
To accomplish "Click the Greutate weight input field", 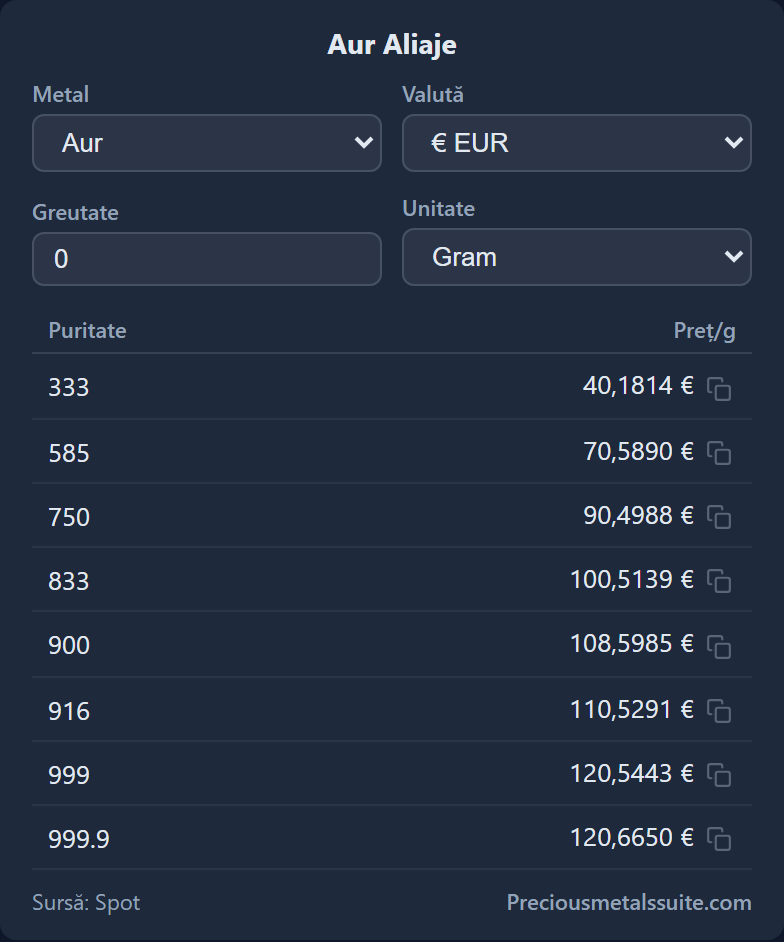I will [x=207, y=259].
